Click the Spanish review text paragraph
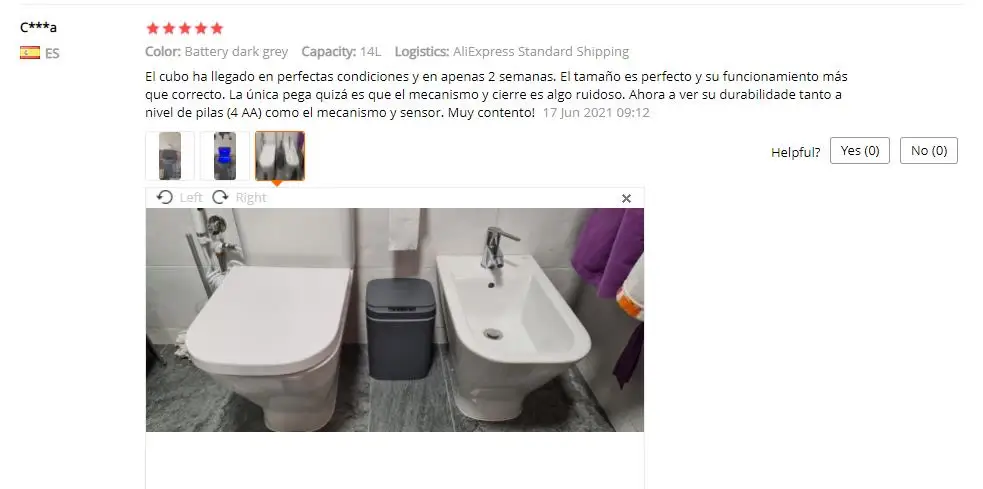 pyautogui.click(x=496, y=95)
